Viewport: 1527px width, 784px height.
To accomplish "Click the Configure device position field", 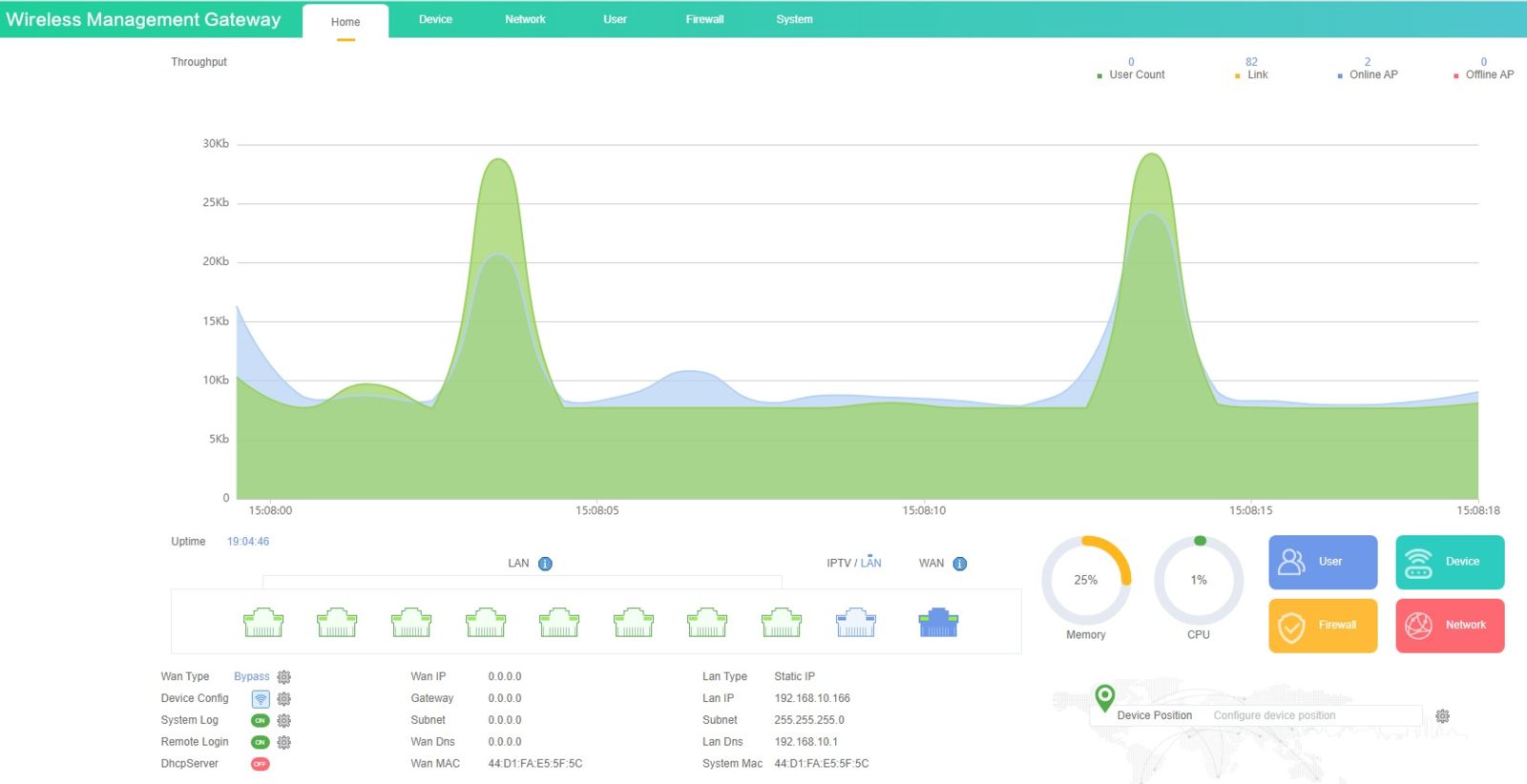I will pyautogui.click(x=1314, y=716).
